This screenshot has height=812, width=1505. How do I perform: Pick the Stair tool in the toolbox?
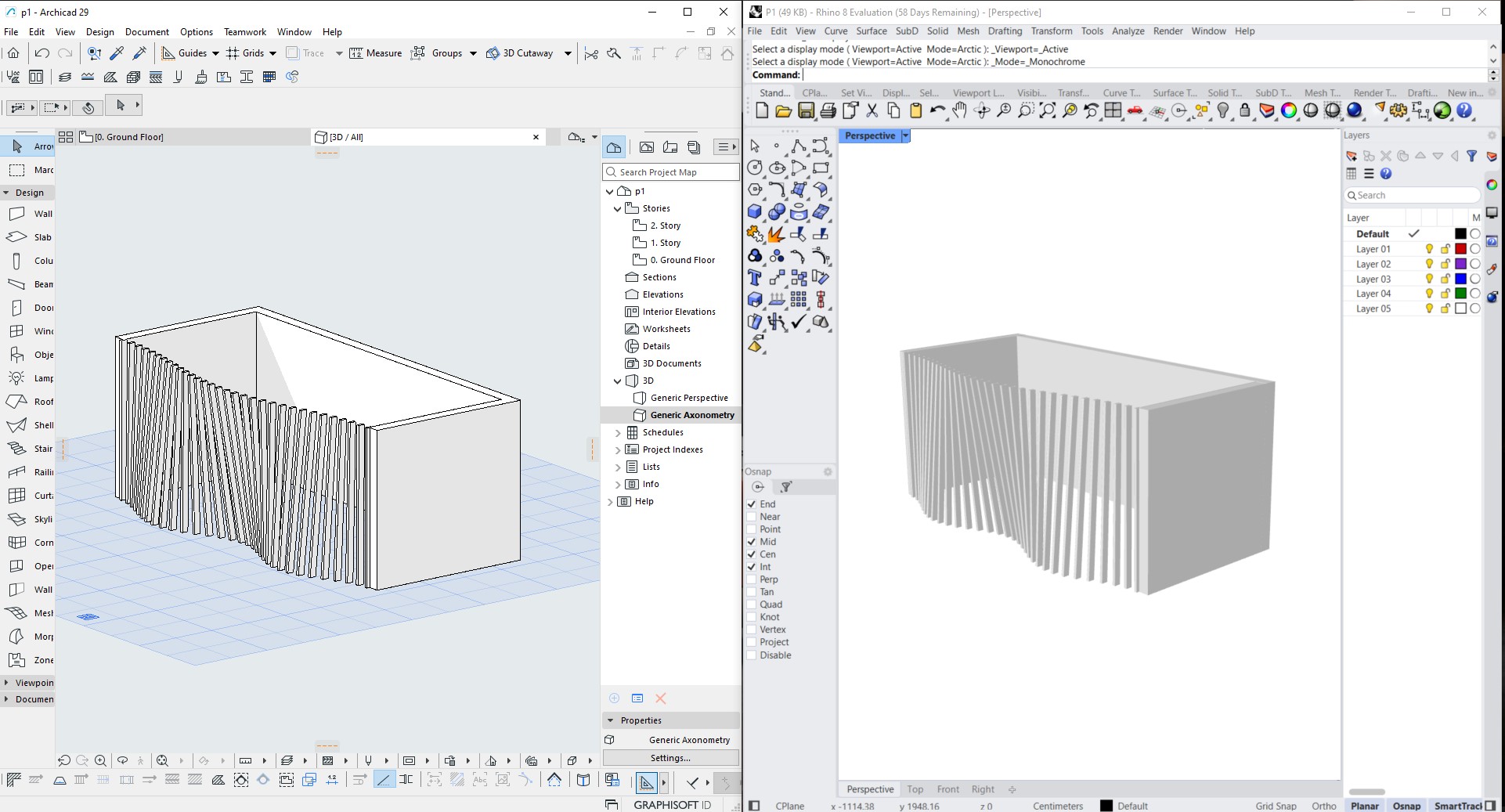tap(28, 449)
